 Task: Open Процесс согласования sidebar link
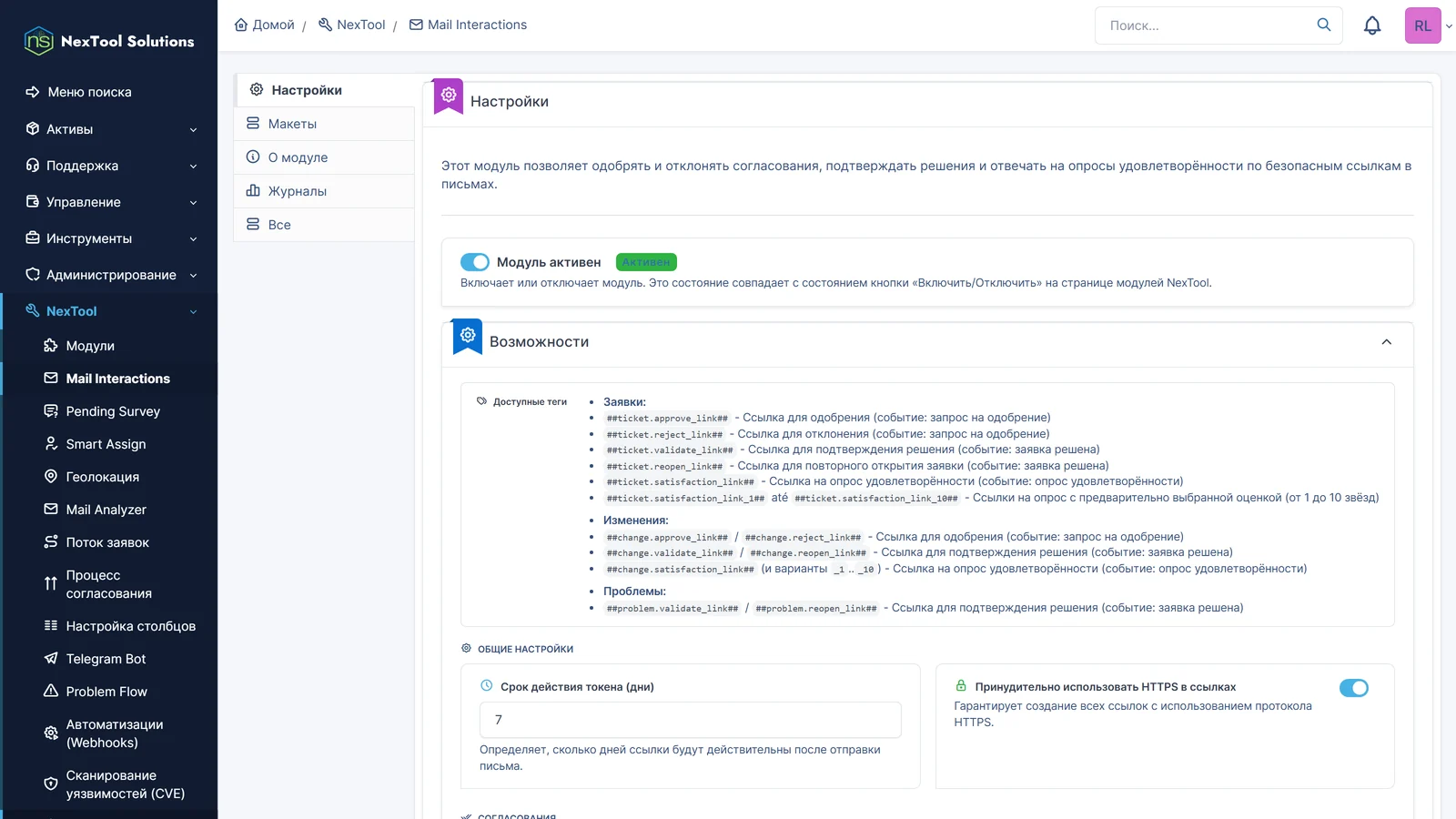pos(109,584)
